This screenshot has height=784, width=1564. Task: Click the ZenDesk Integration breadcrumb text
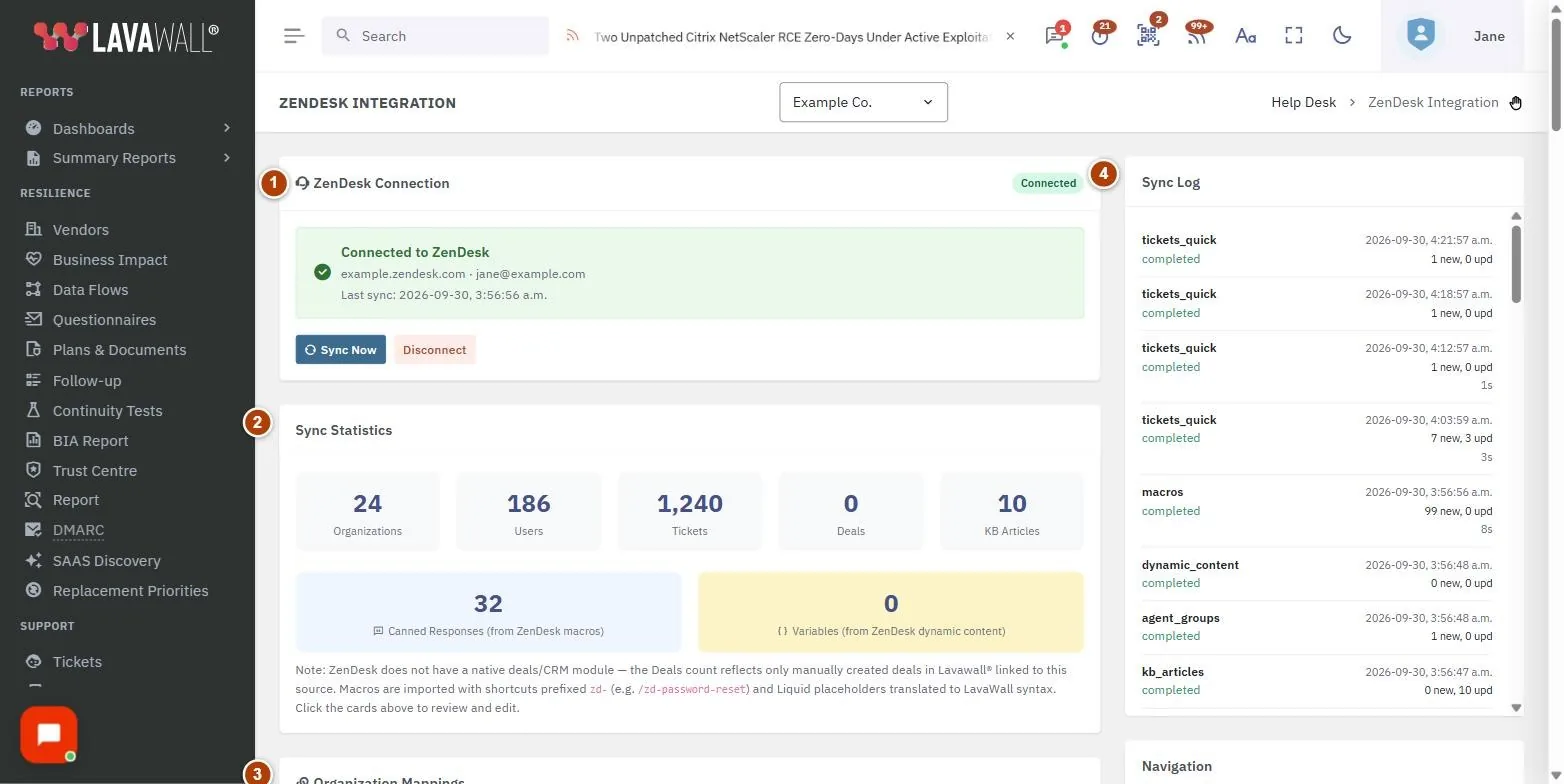click(1433, 102)
